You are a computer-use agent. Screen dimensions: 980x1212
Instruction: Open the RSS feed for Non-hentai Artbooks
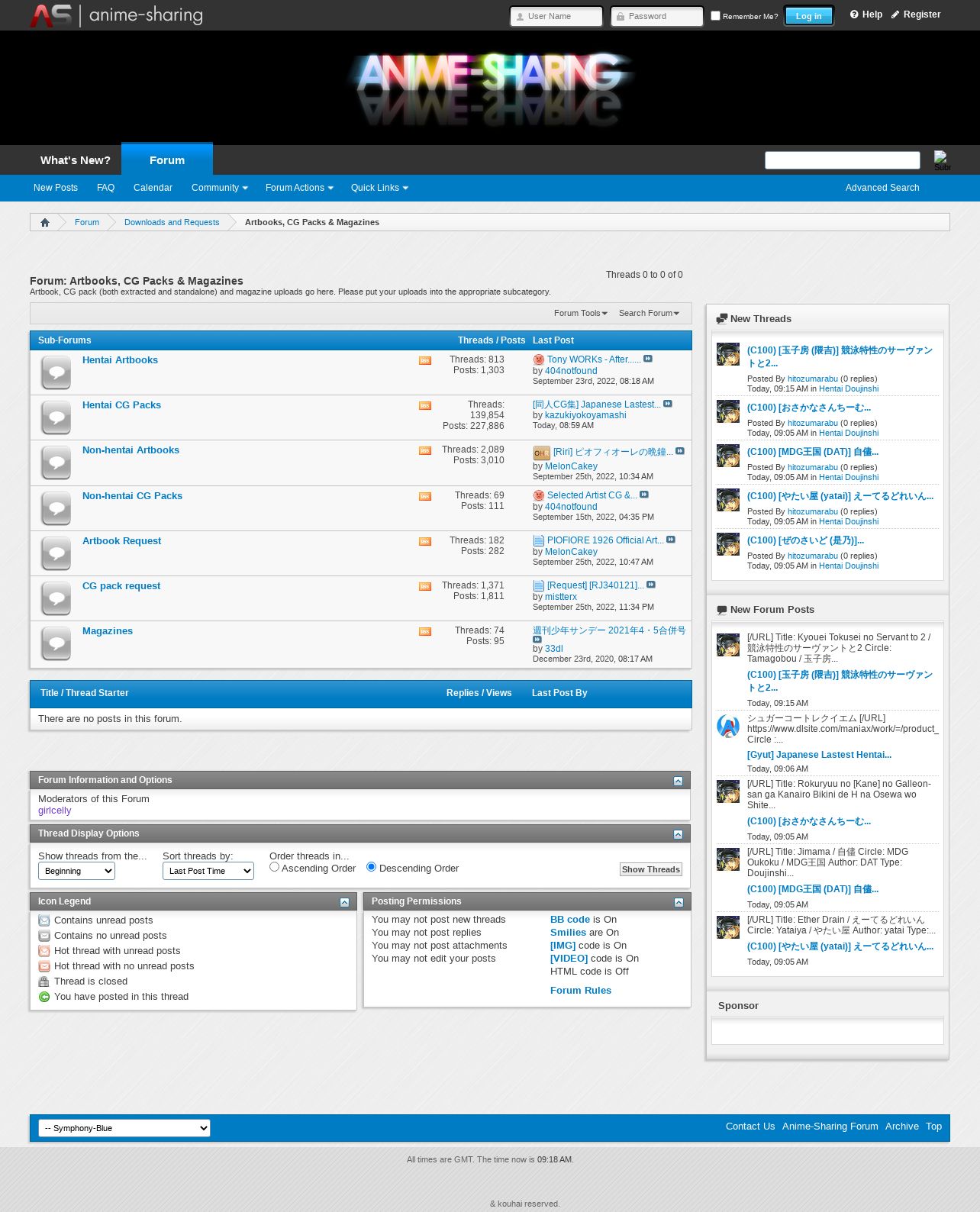(x=425, y=450)
